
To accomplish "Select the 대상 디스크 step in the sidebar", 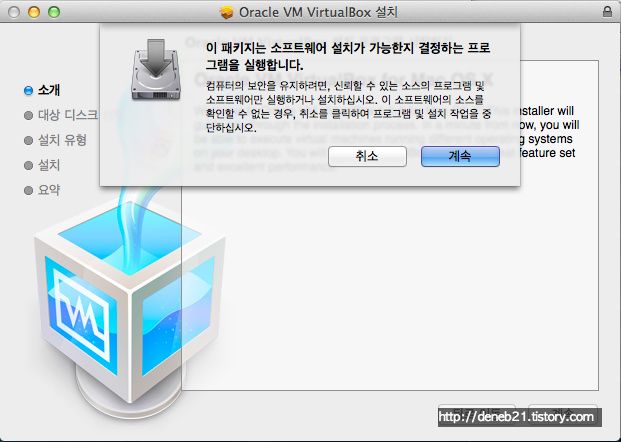I will click(67, 115).
